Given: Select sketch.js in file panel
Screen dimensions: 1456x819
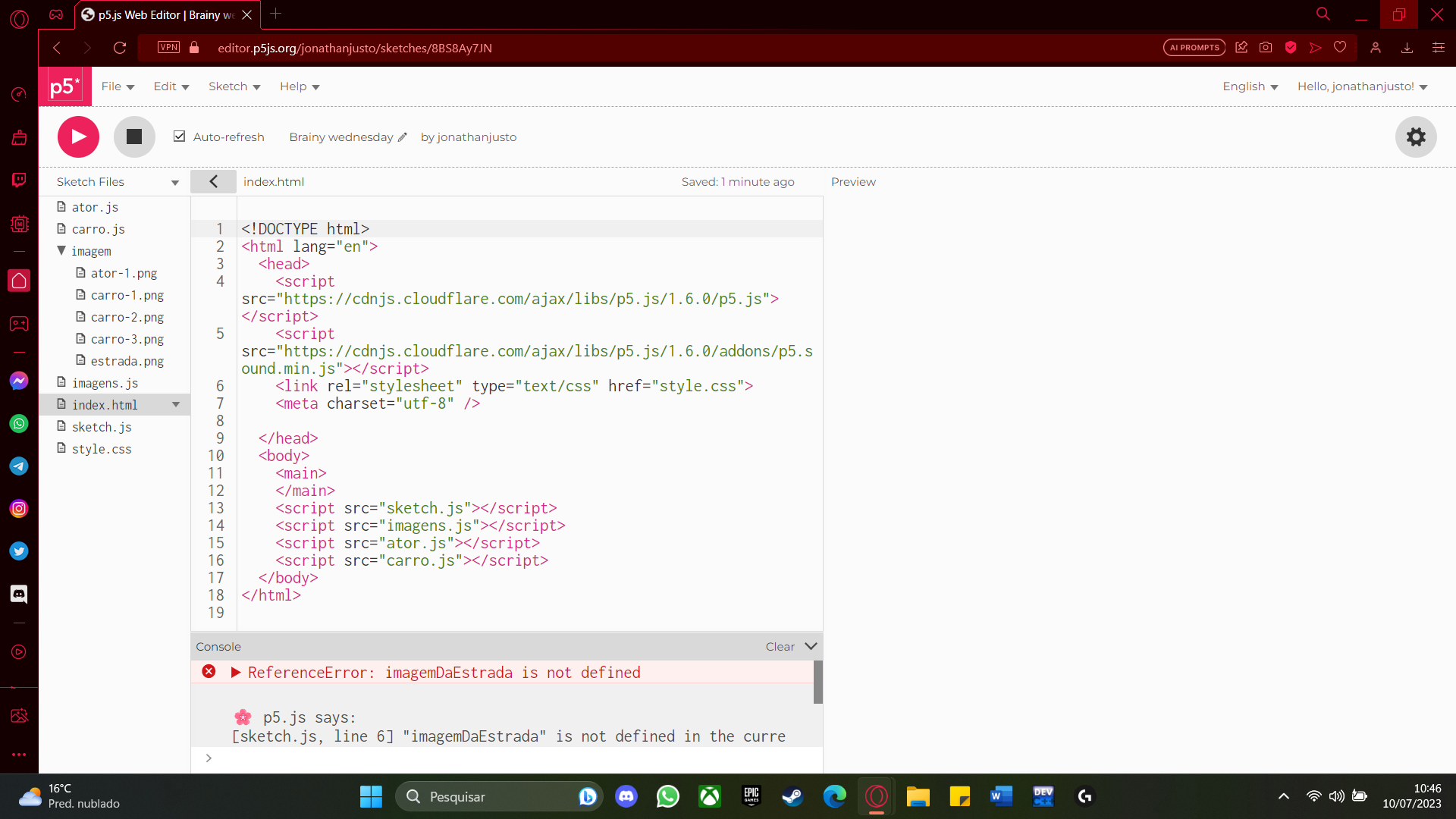Looking at the screenshot, I should [101, 426].
